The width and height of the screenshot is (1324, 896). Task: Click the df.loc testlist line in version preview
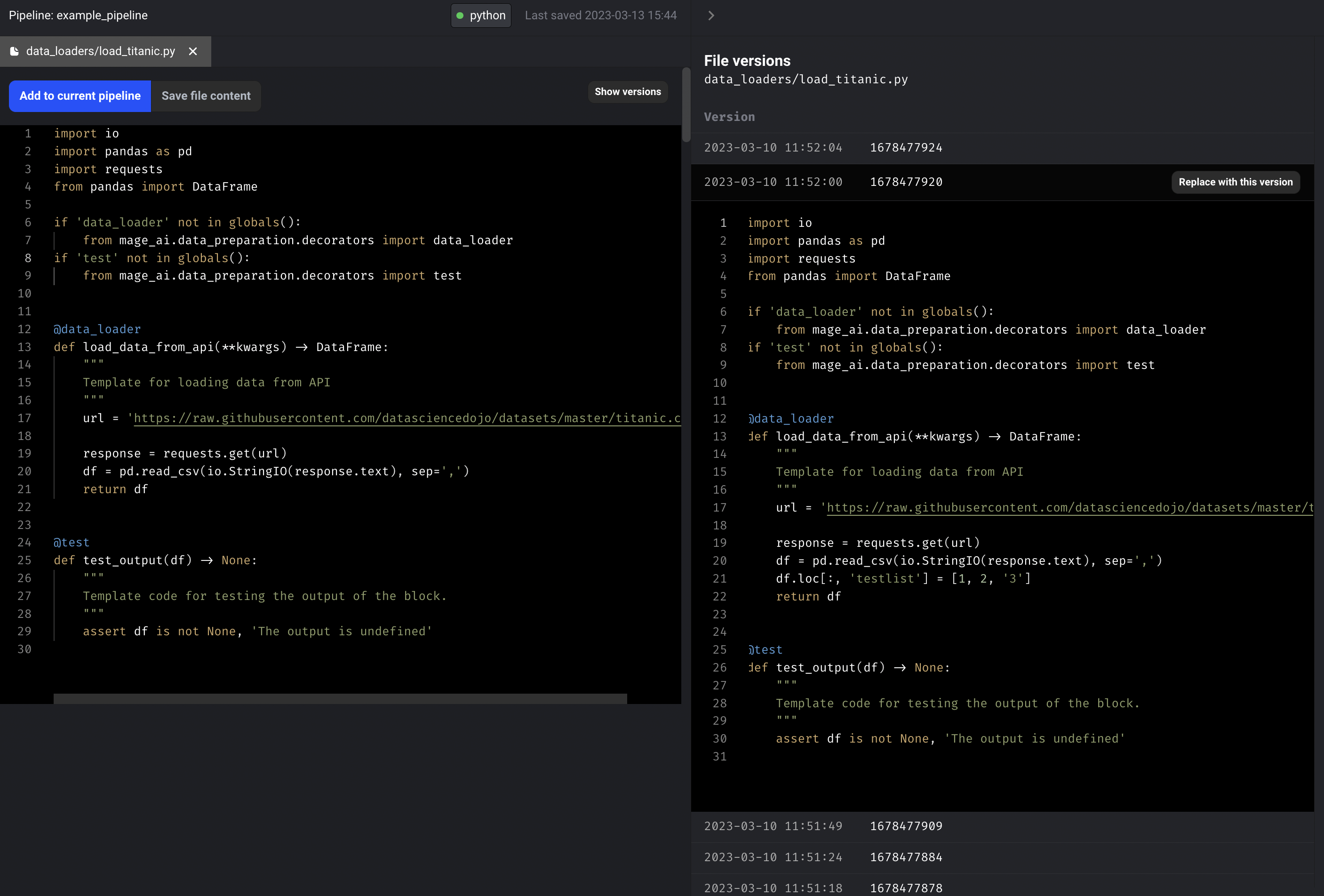[903, 579]
